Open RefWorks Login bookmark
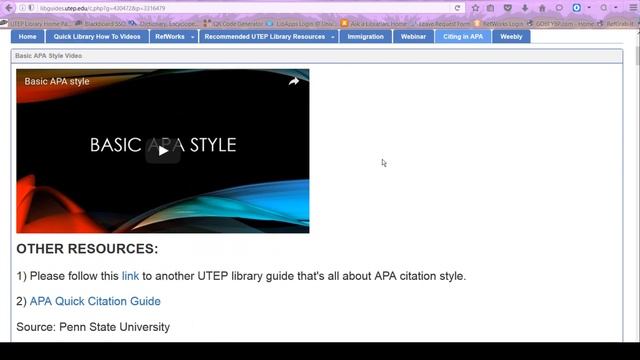The width and height of the screenshot is (640, 360). [499, 24]
